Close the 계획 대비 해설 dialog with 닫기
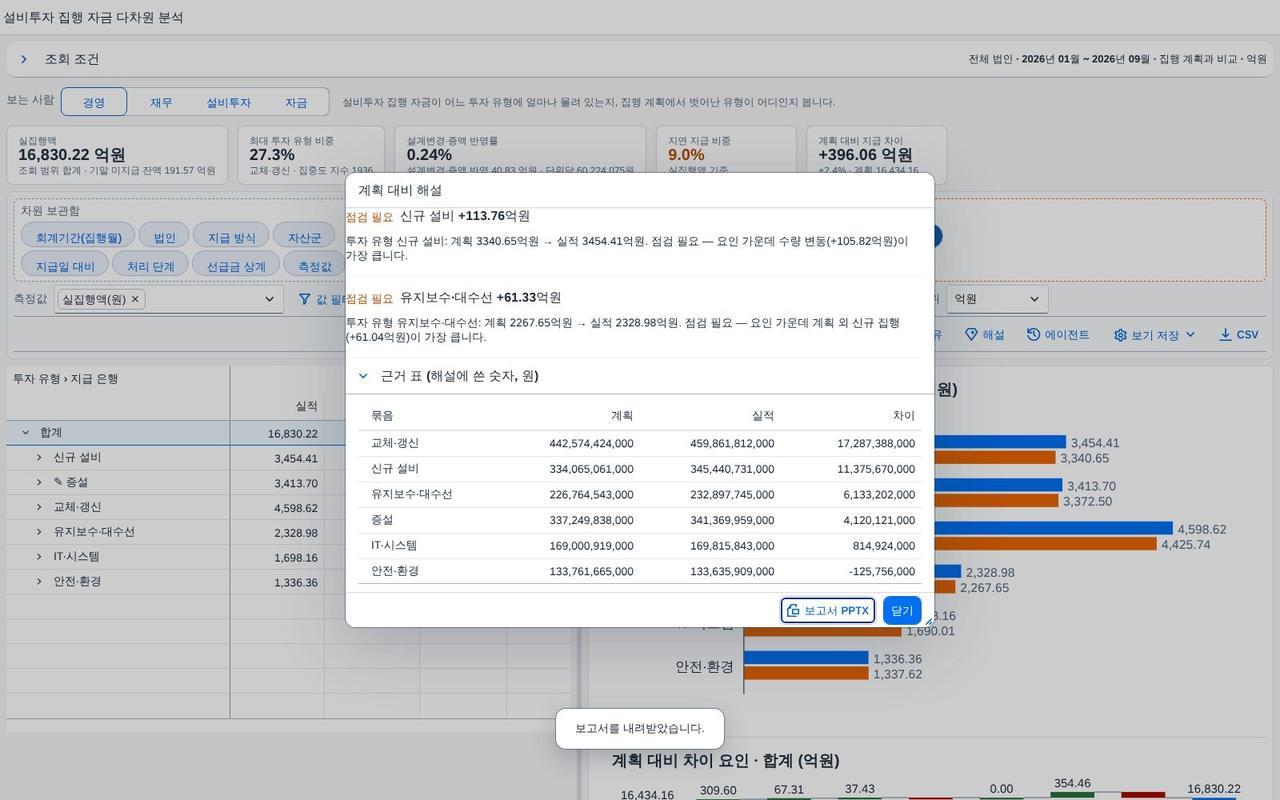Image resolution: width=1280 pixels, height=800 pixels. 902,611
